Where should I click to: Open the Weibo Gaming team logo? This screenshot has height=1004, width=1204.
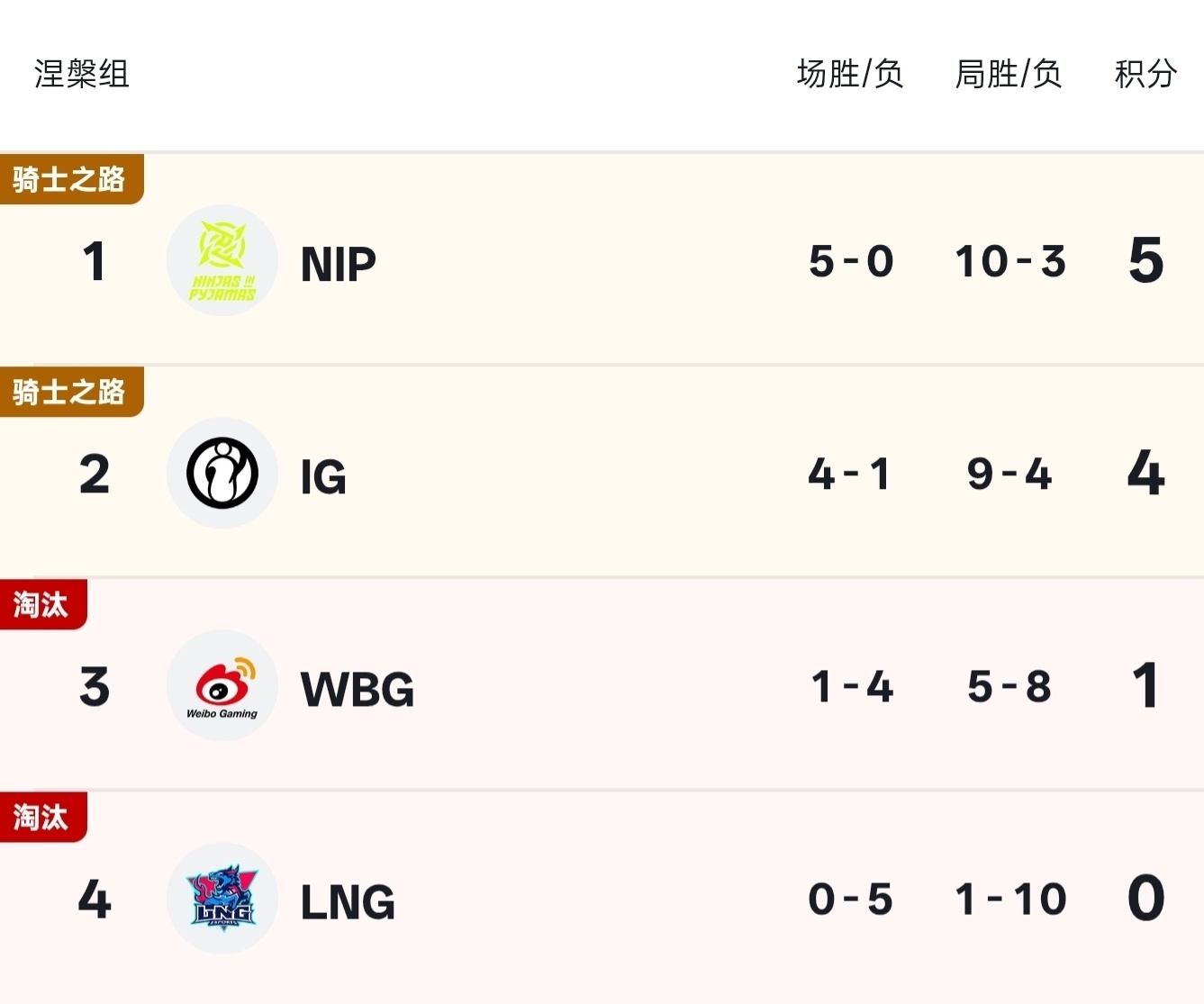[222, 685]
